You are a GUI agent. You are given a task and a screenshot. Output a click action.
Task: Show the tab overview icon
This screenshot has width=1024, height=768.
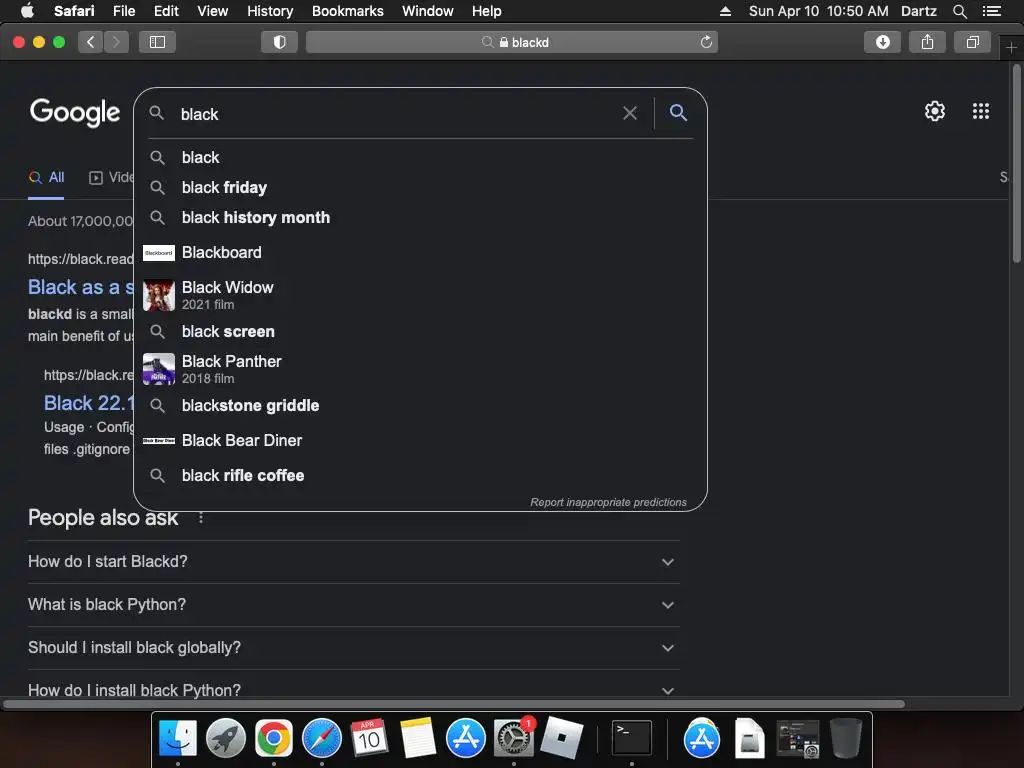tap(972, 42)
